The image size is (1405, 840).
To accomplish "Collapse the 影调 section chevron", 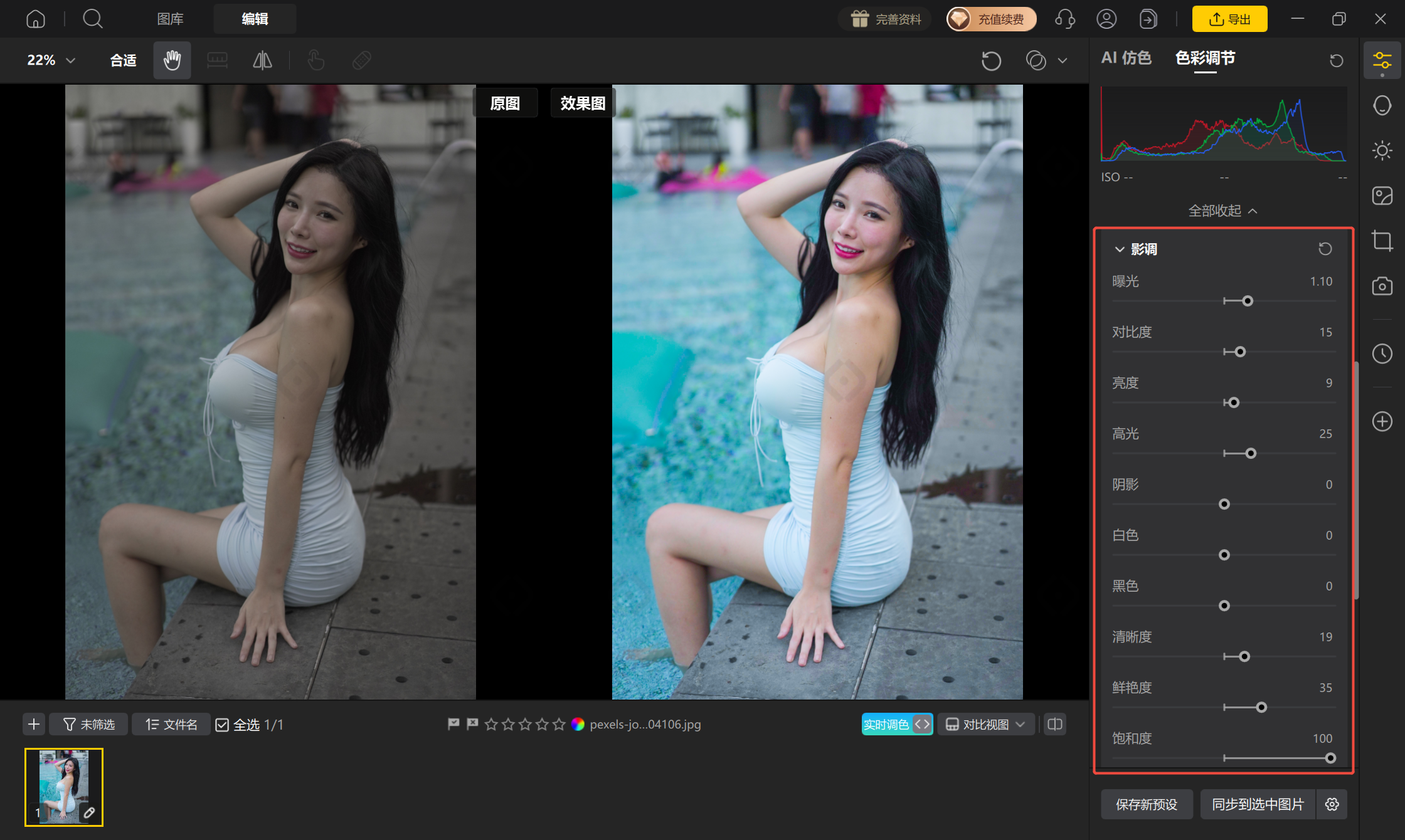I will pyautogui.click(x=1119, y=249).
